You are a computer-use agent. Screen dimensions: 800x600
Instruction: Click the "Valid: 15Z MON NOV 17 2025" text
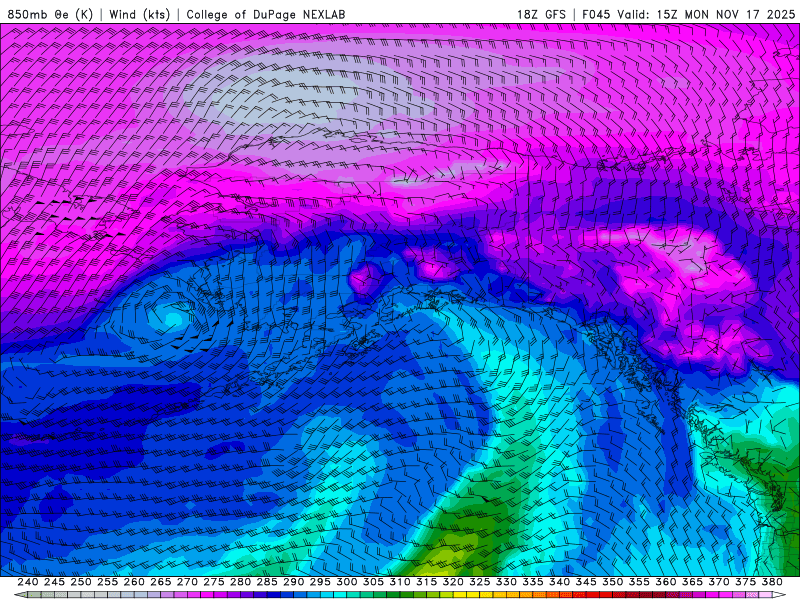coord(706,14)
